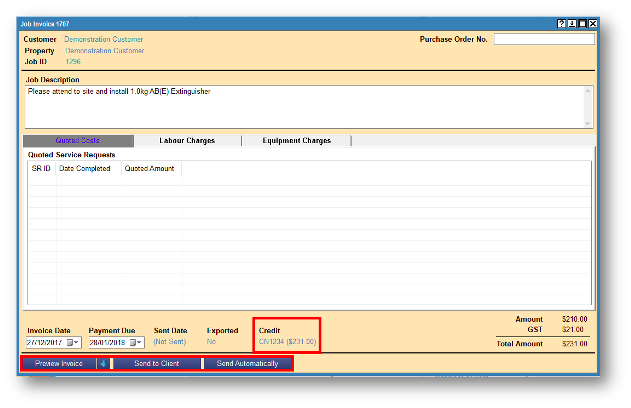Open the Payment Due calendar dropdown
631x408 pixels.
(x=135, y=342)
